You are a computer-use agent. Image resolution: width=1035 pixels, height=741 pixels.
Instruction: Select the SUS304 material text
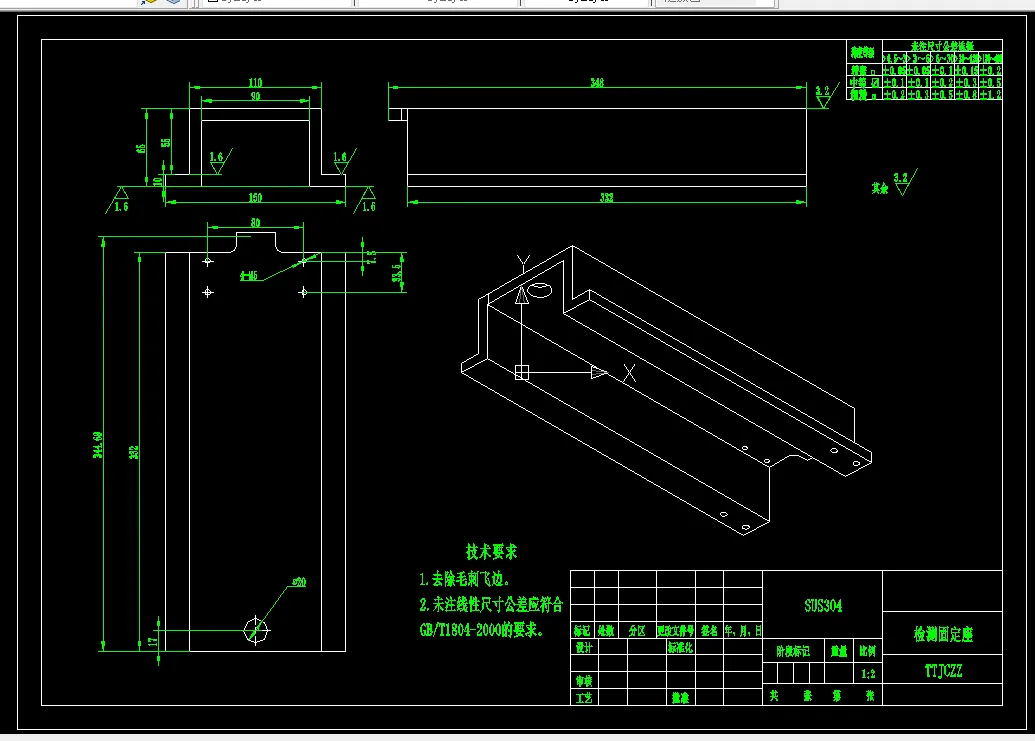pos(823,606)
